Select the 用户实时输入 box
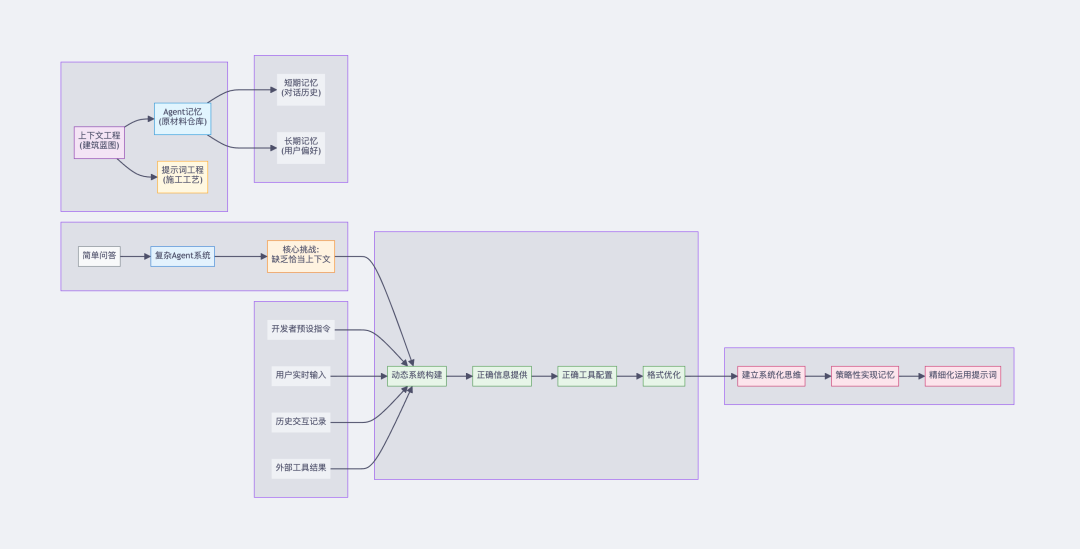The width and height of the screenshot is (1080, 549). click(300, 376)
